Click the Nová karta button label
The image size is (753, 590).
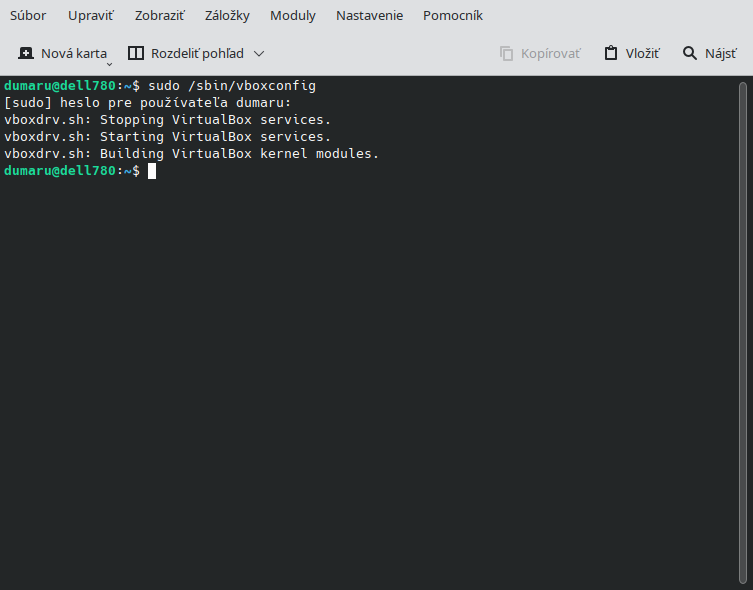click(73, 53)
